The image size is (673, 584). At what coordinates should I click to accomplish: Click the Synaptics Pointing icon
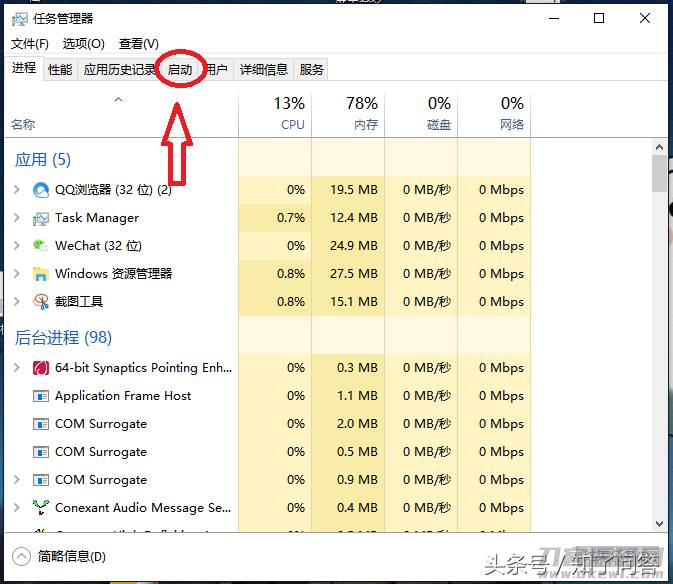pos(41,368)
